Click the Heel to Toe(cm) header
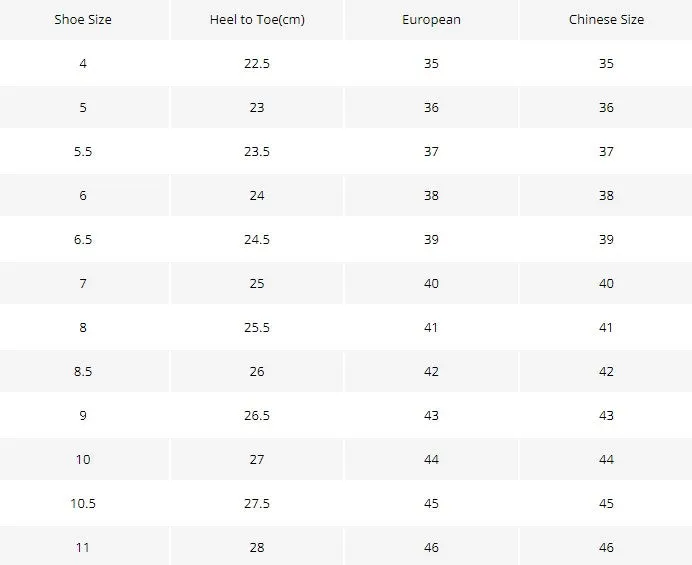The image size is (692, 565). click(257, 19)
